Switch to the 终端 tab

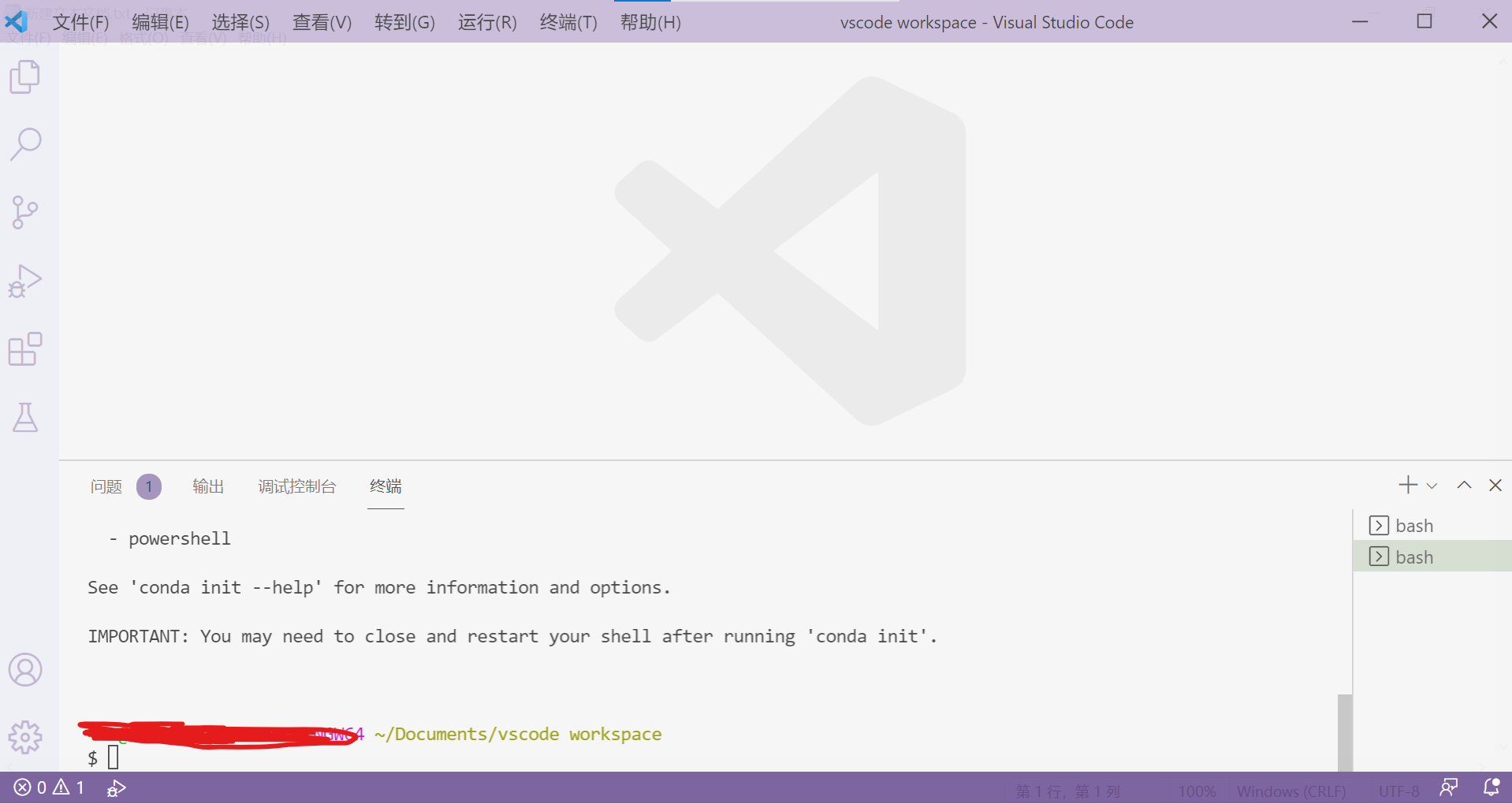(385, 486)
